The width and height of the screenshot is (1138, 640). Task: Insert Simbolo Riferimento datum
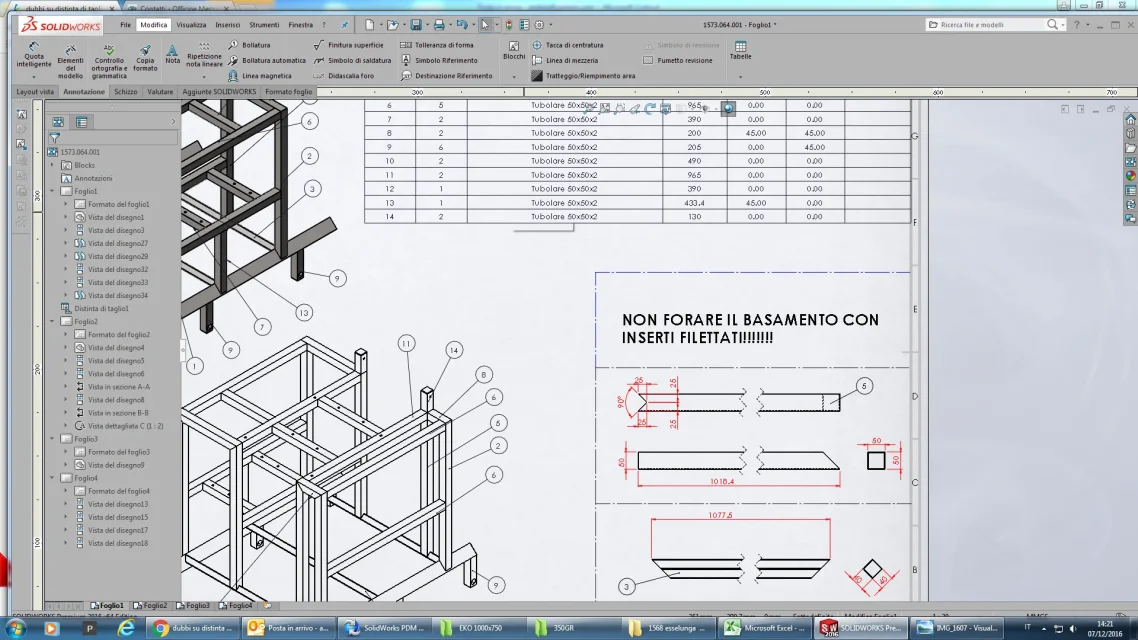coord(439,60)
